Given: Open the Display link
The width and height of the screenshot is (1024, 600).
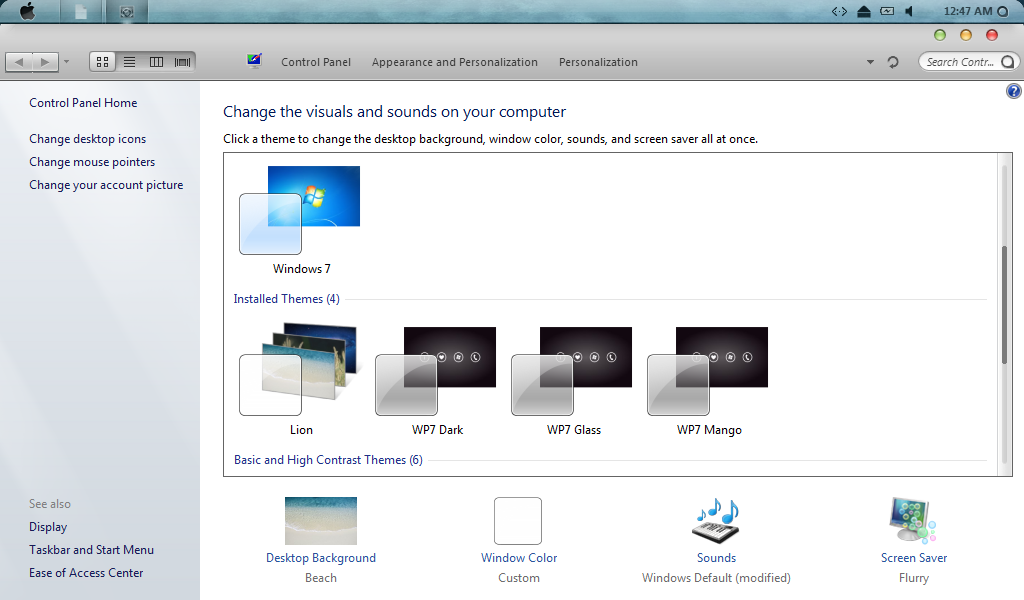Looking at the screenshot, I should tap(48, 527).
